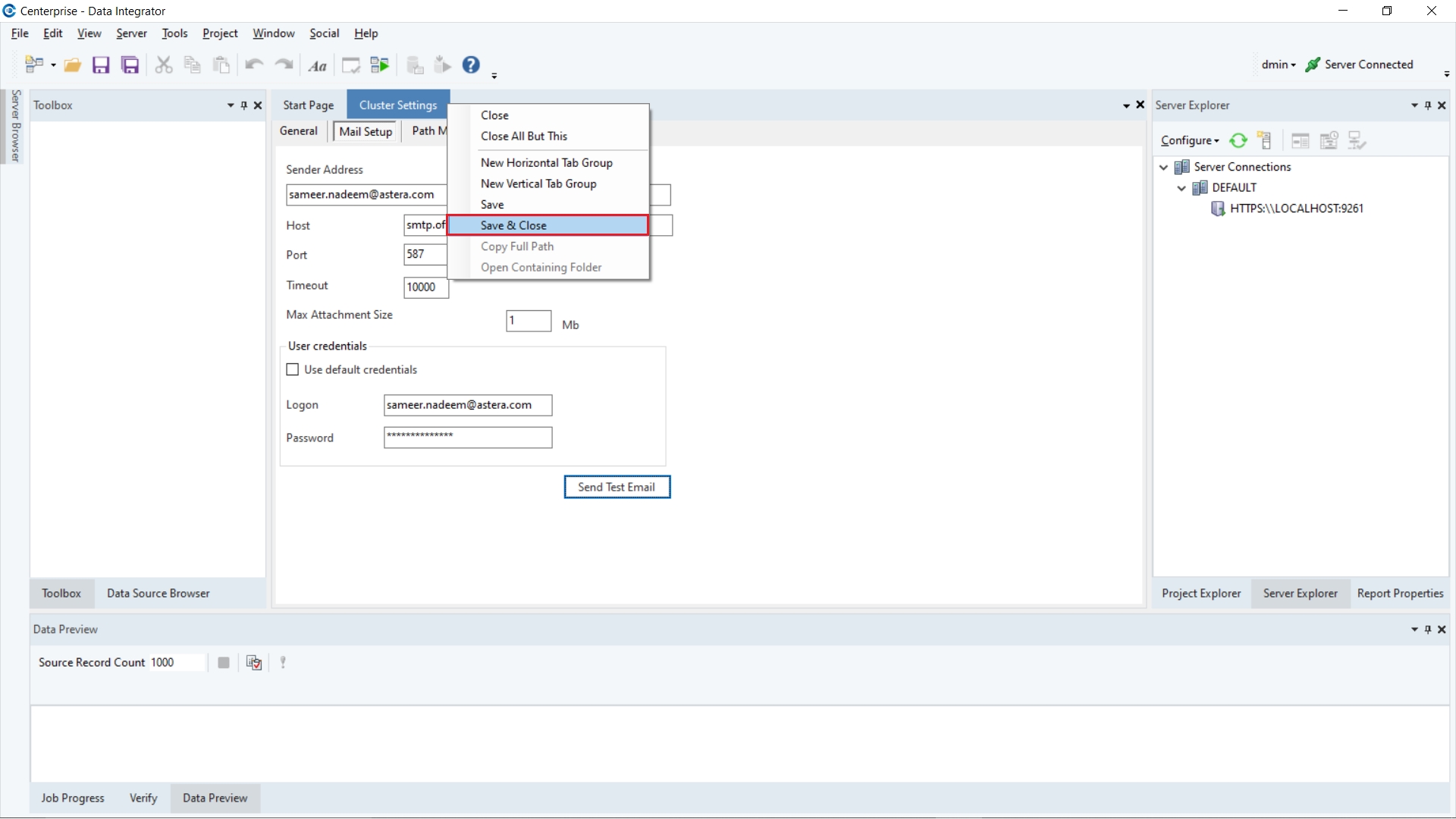Open the admin user dropdown
The image size is (1456, 819).
point(1279,64)
